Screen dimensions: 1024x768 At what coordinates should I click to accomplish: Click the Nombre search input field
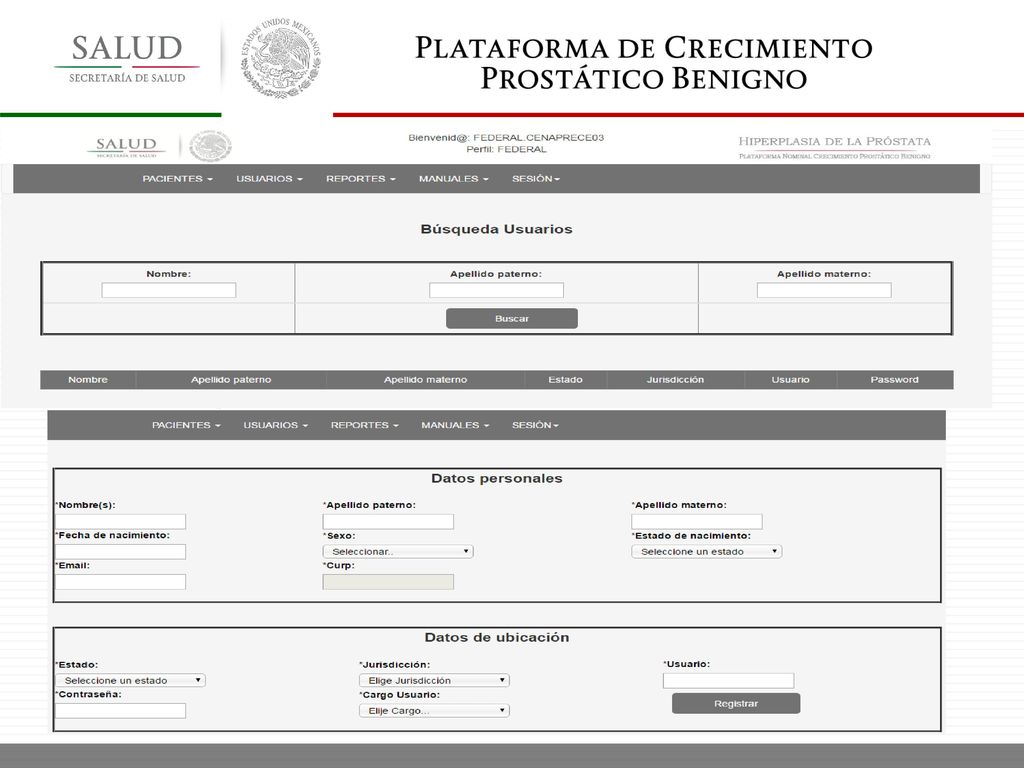tap(168, 291)
